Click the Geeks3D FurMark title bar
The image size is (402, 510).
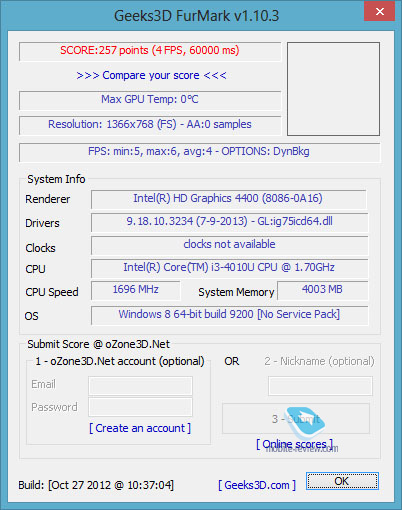[197, 16]
